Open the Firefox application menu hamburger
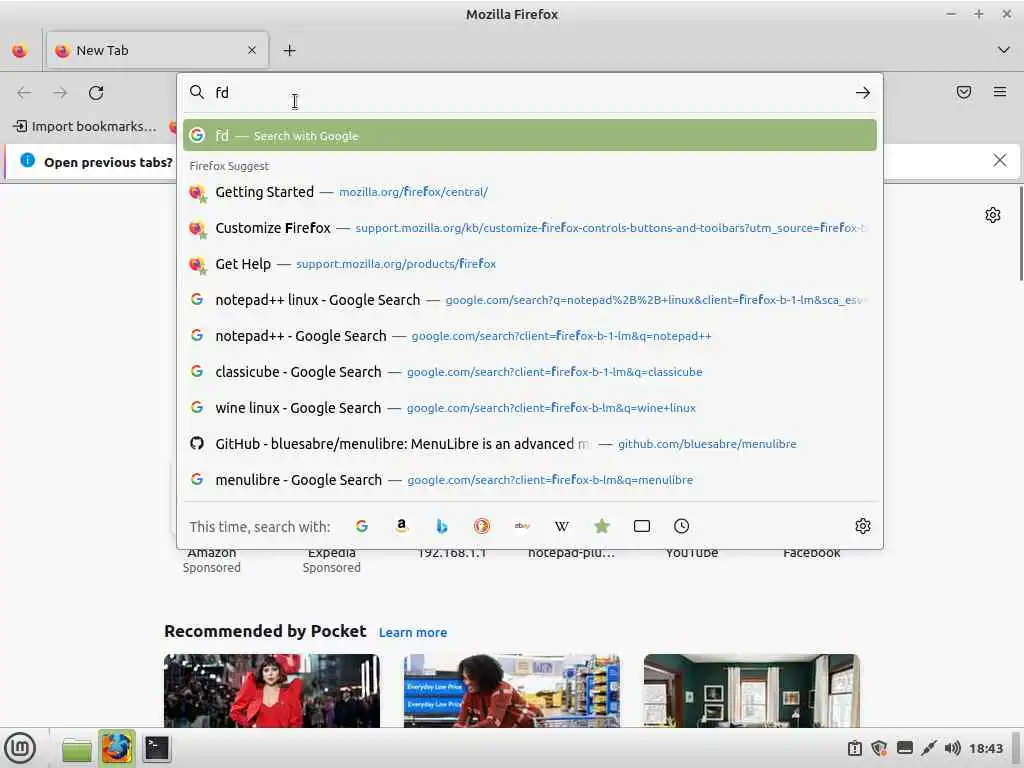 [x=1000, y=92]
